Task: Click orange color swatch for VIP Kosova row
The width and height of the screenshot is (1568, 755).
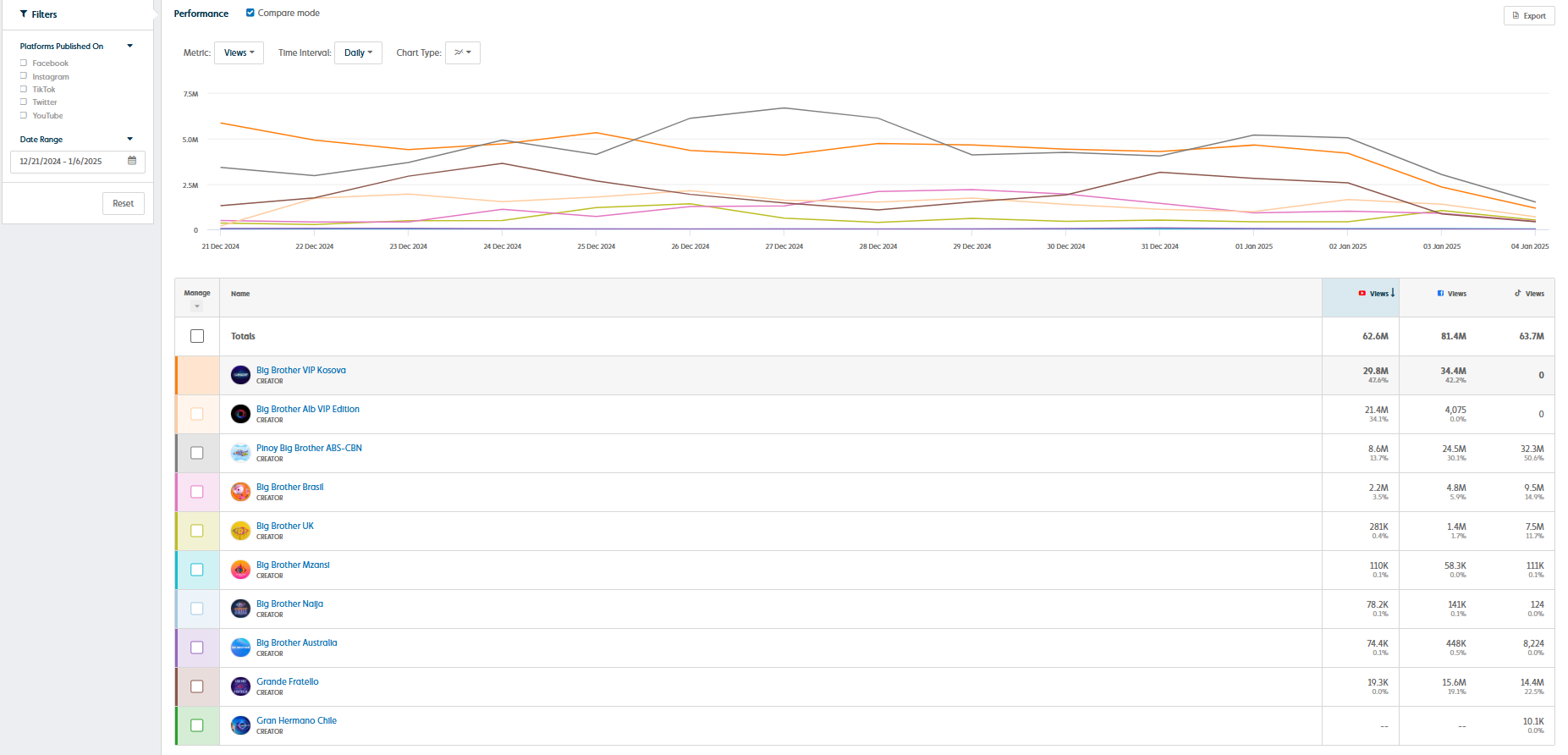Action: pyautogui.click(x=197, y=375)
